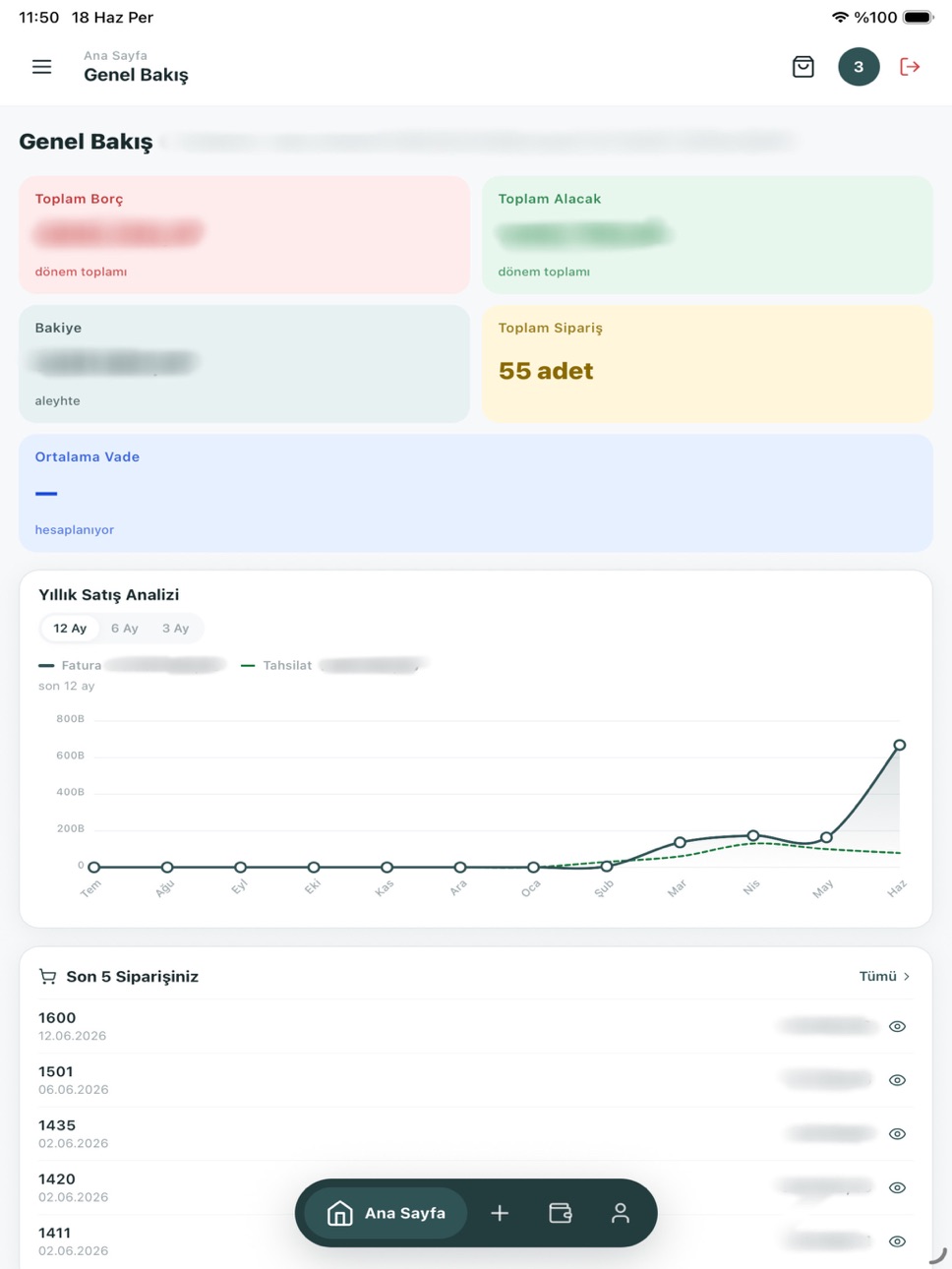952x1269 pixels.
Task: Switch chart to 3 Ay
Action: pos(175,629)
